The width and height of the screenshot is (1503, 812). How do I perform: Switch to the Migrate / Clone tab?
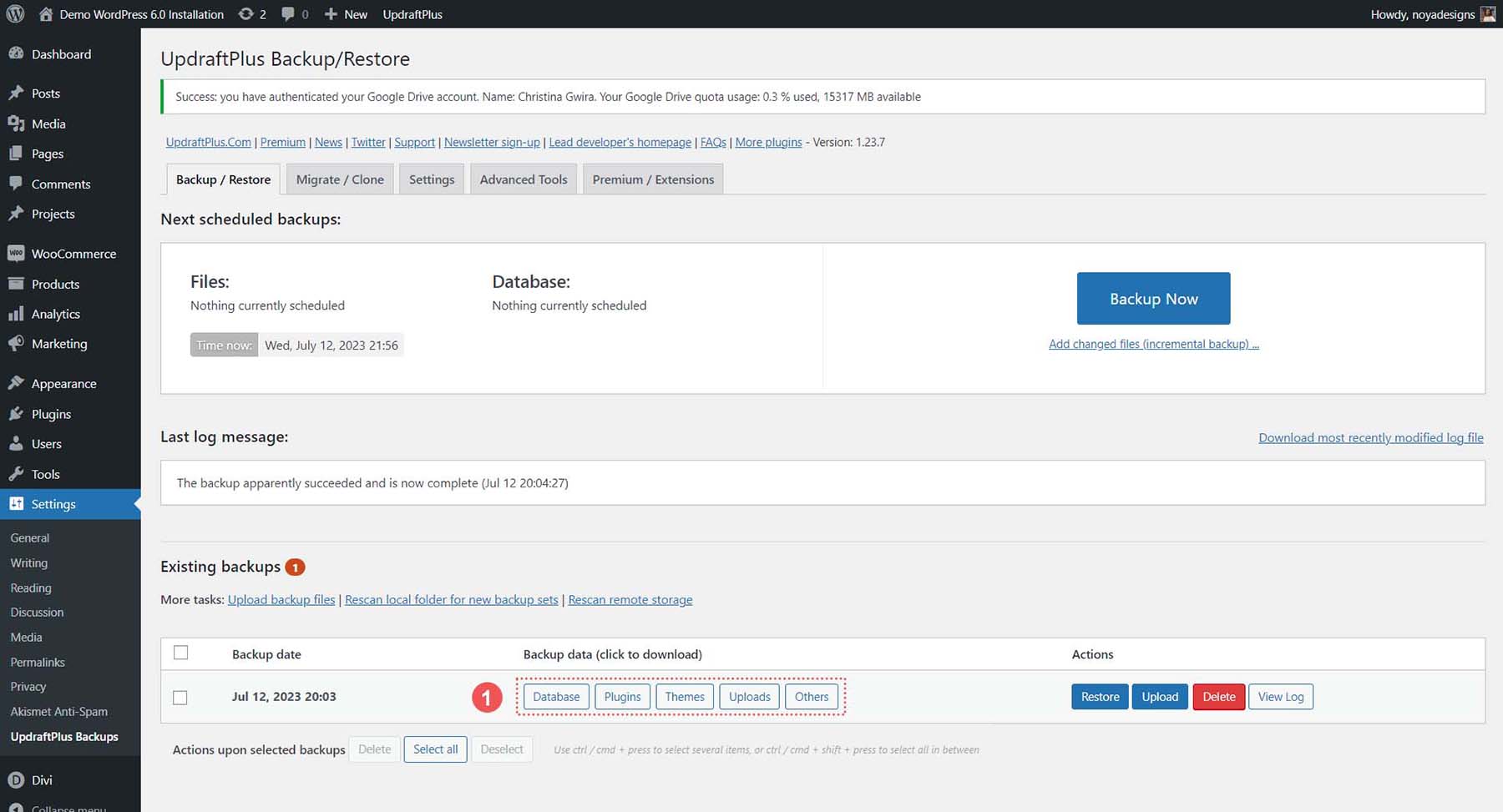click(x=339, y=179)
